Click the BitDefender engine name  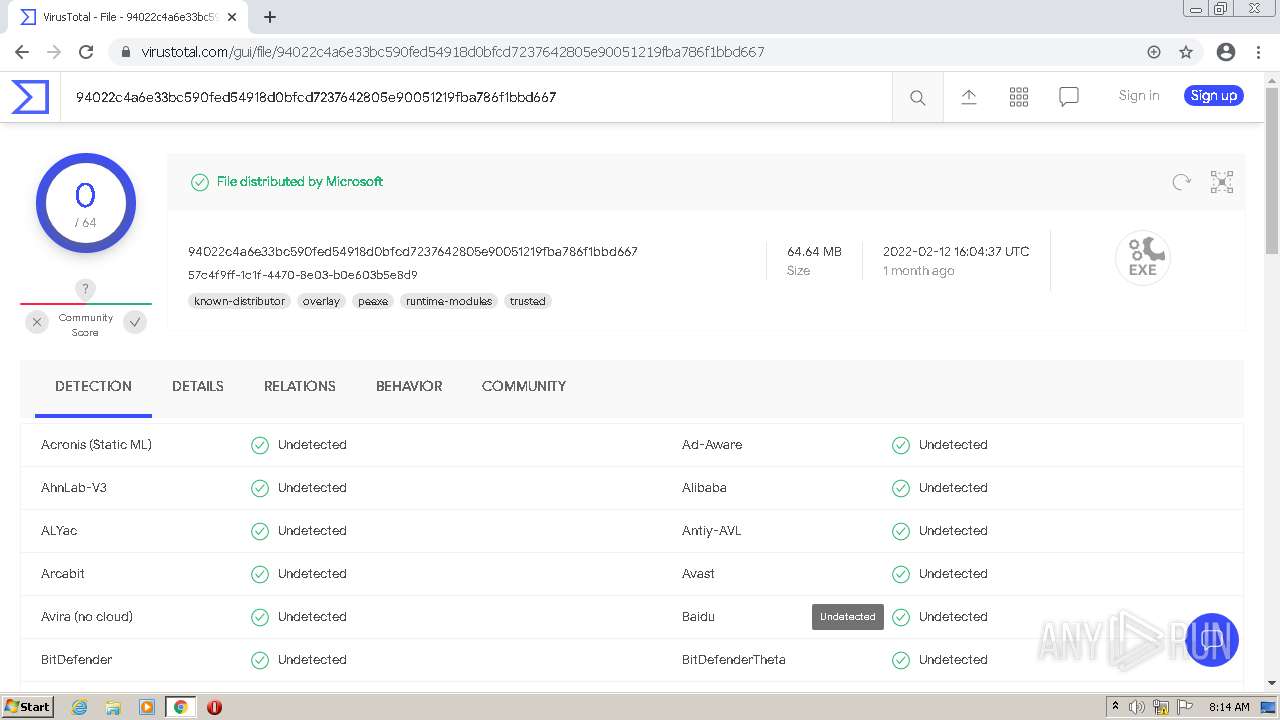click(x=77, y=660)
